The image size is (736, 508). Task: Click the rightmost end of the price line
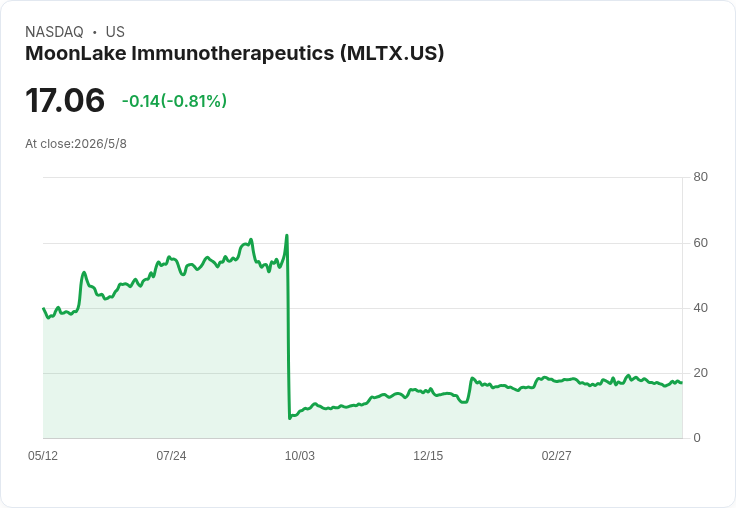pos(682,383)
